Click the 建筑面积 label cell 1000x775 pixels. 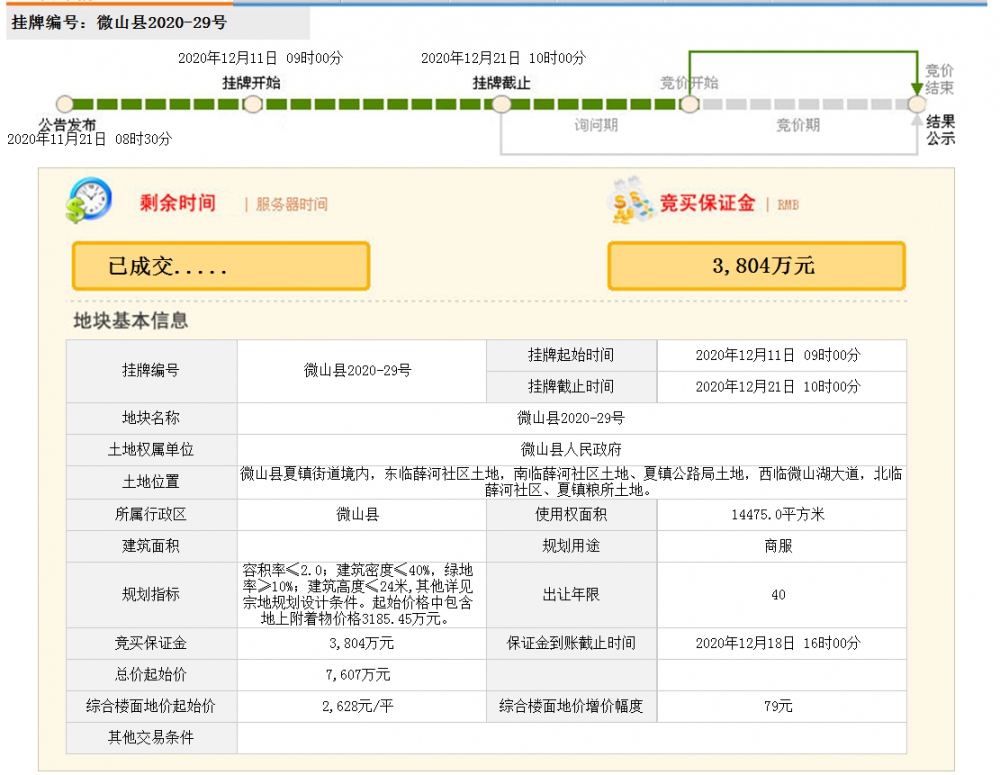click(151, 546)
